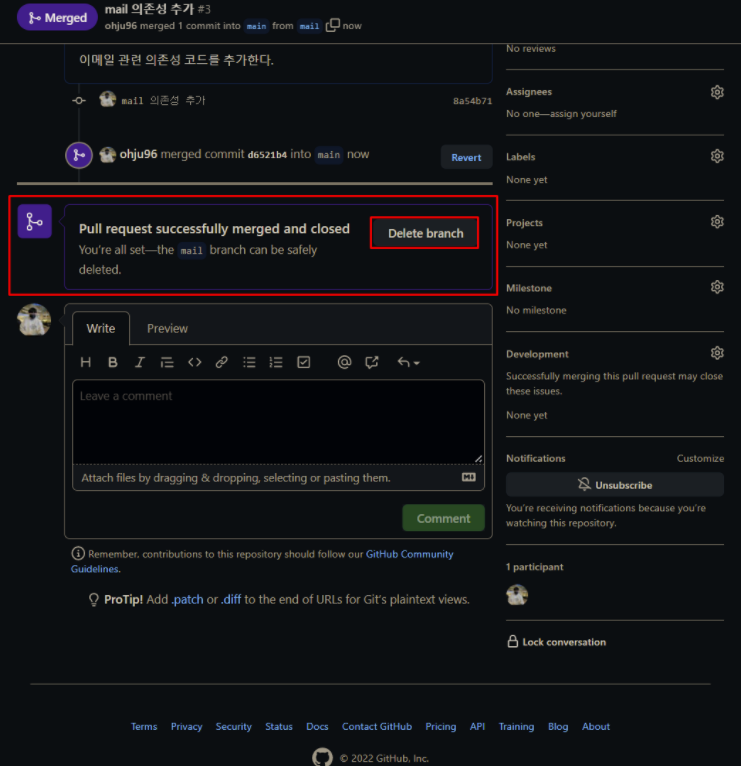Mention a user with the @ icon
The image size is (741, 766).
(344, 362)
